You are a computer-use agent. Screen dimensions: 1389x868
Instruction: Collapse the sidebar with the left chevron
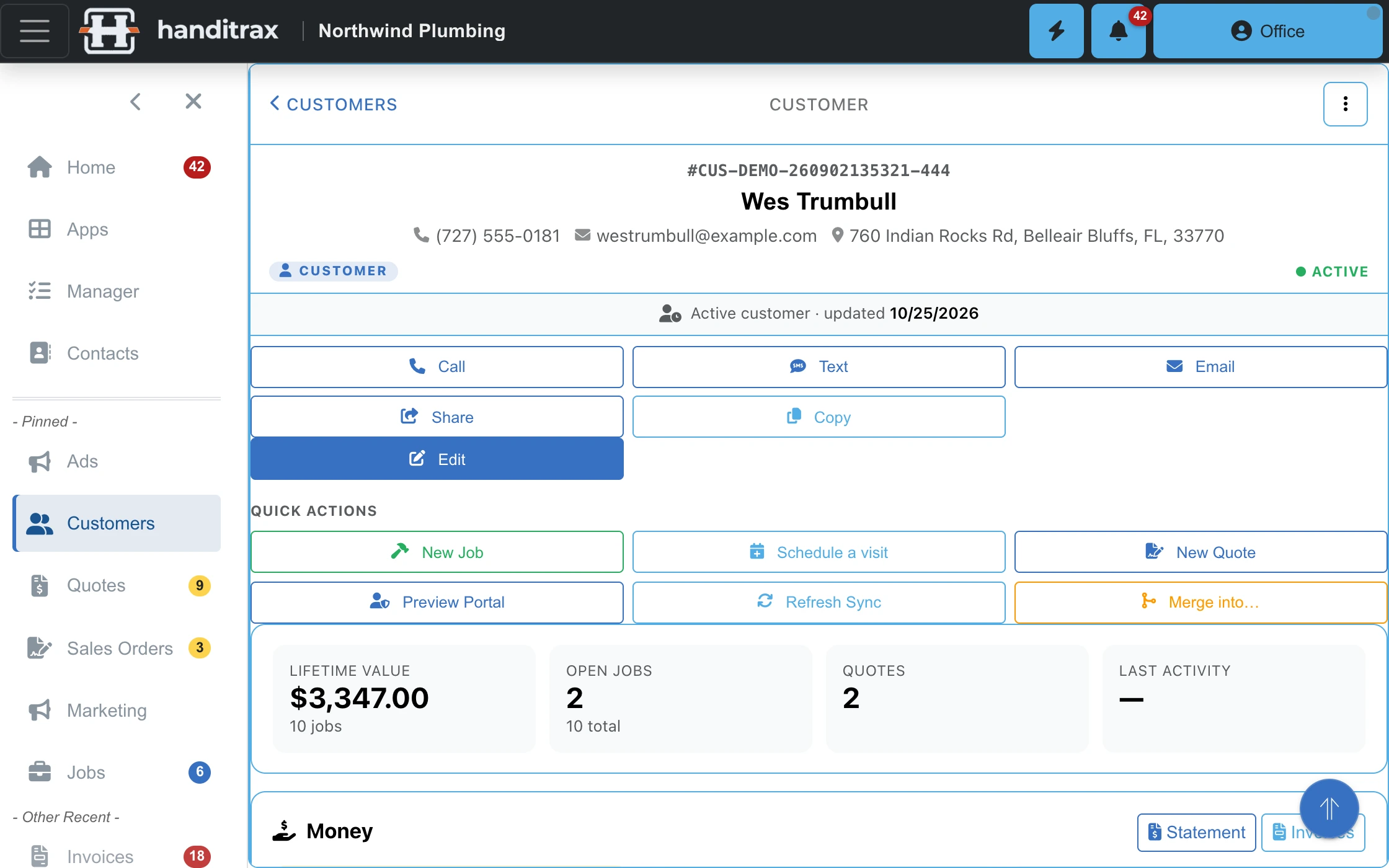coord(136,102)
